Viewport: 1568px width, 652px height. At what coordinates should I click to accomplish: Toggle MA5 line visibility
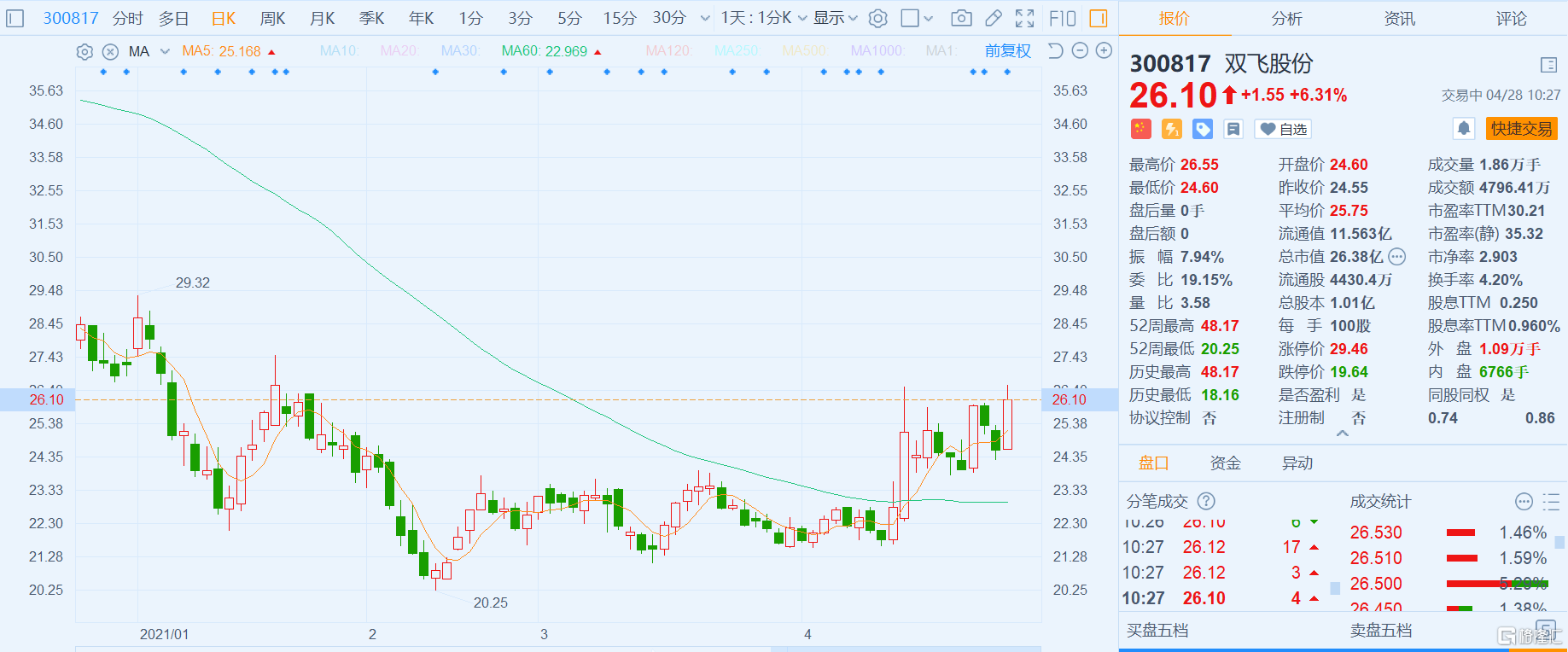click(x=222, y=51)
